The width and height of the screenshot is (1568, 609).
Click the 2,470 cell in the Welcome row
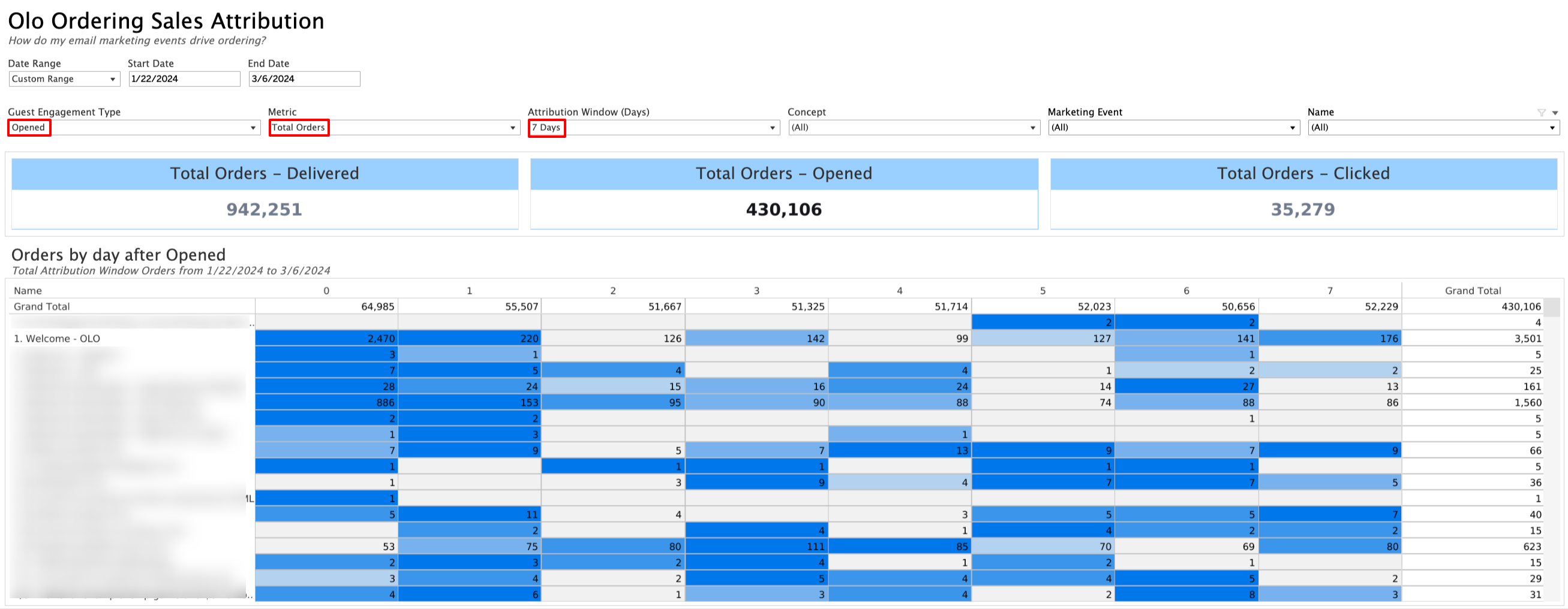pos(326,339)
